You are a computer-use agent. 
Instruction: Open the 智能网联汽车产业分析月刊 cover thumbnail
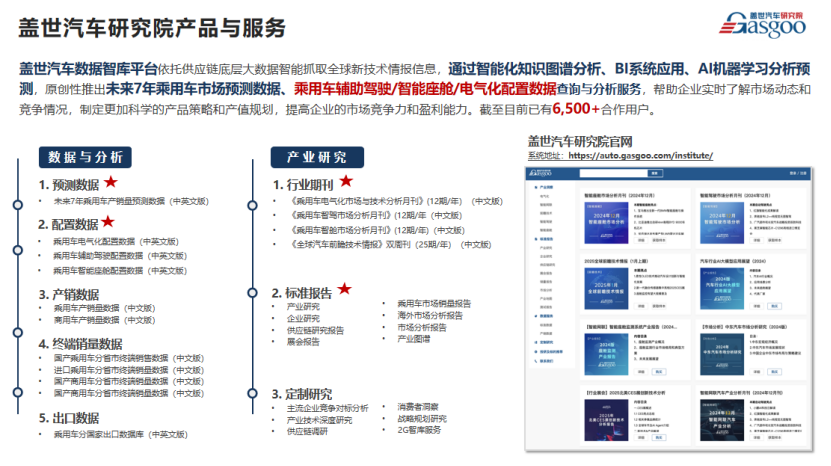(722, 420)
